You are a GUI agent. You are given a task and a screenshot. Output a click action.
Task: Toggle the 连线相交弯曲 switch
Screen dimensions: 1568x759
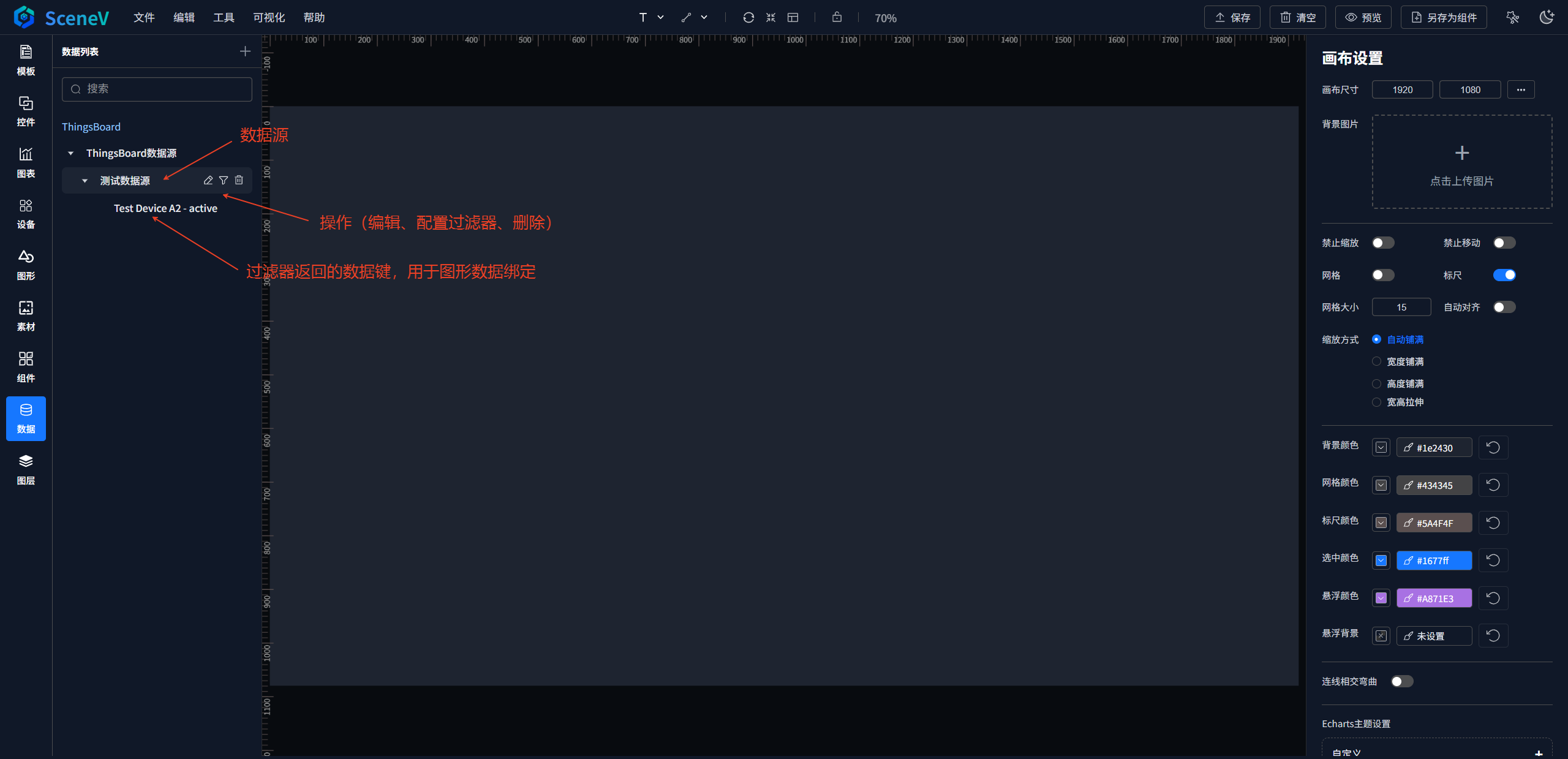1402,681
